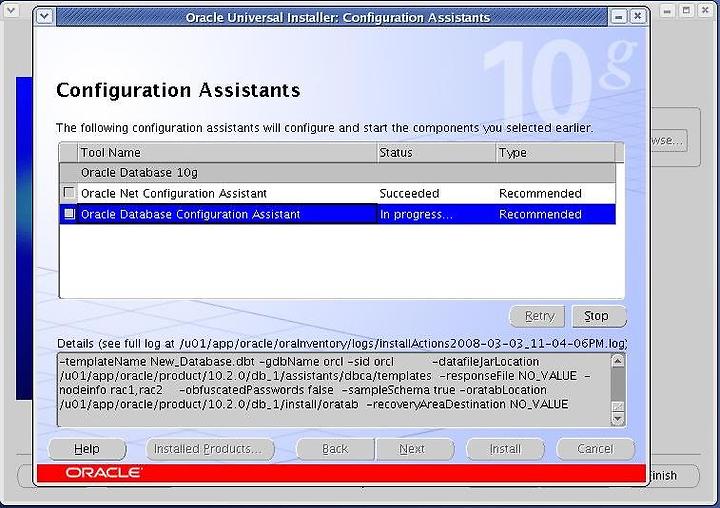The image size is (720, 508).
Task: Toggle Oracle Net Configuration Assistant checkbox
Action: (69, 192)
